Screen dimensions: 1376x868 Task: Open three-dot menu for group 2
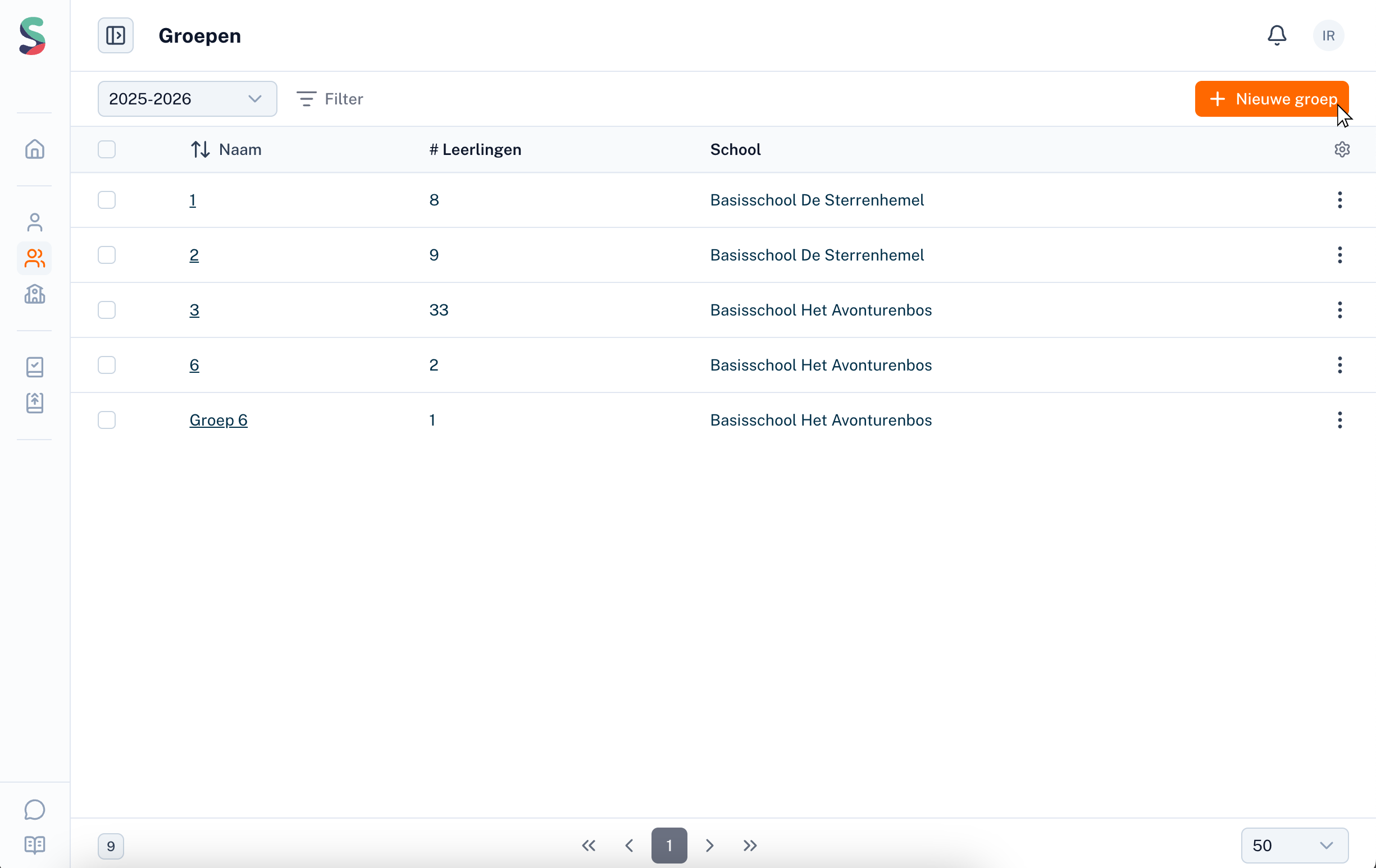click(1339, 255)
